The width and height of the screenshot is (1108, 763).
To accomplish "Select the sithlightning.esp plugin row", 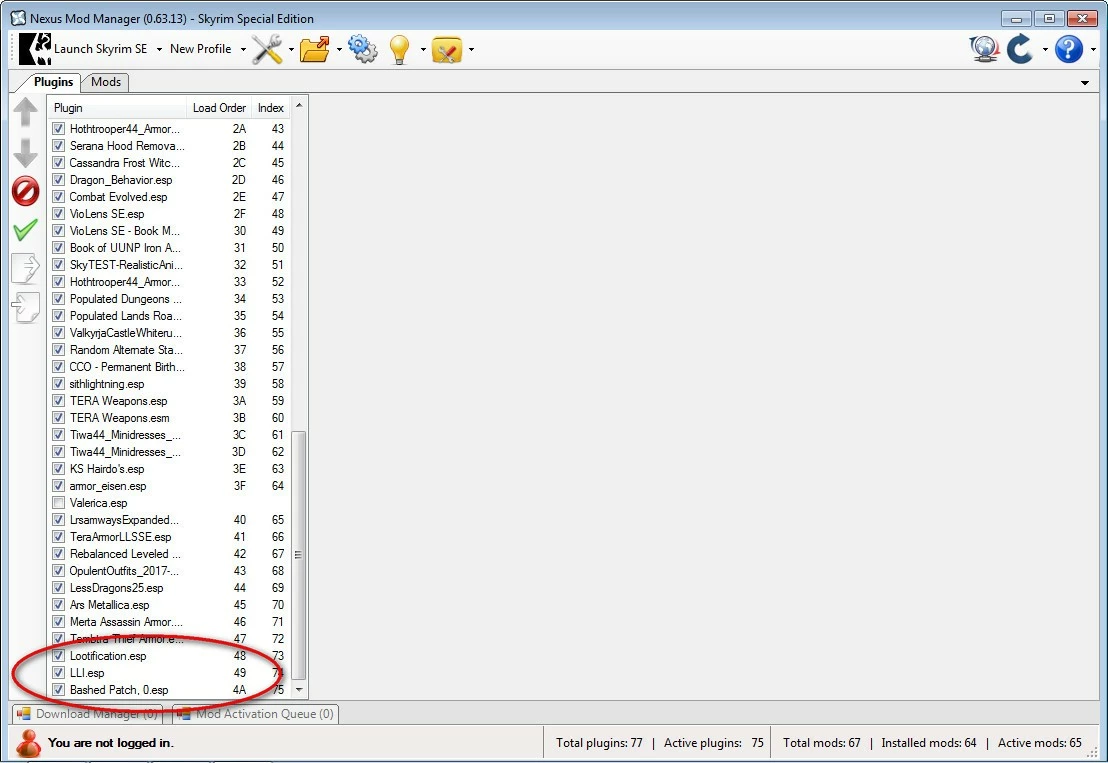I will (170, 384).
